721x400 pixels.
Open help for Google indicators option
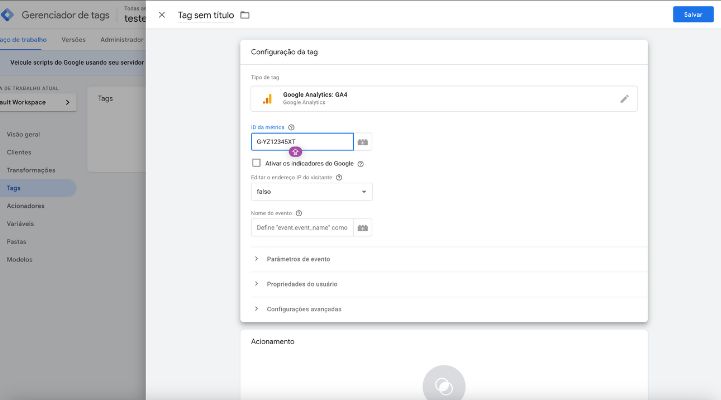(x=360, y=164)
